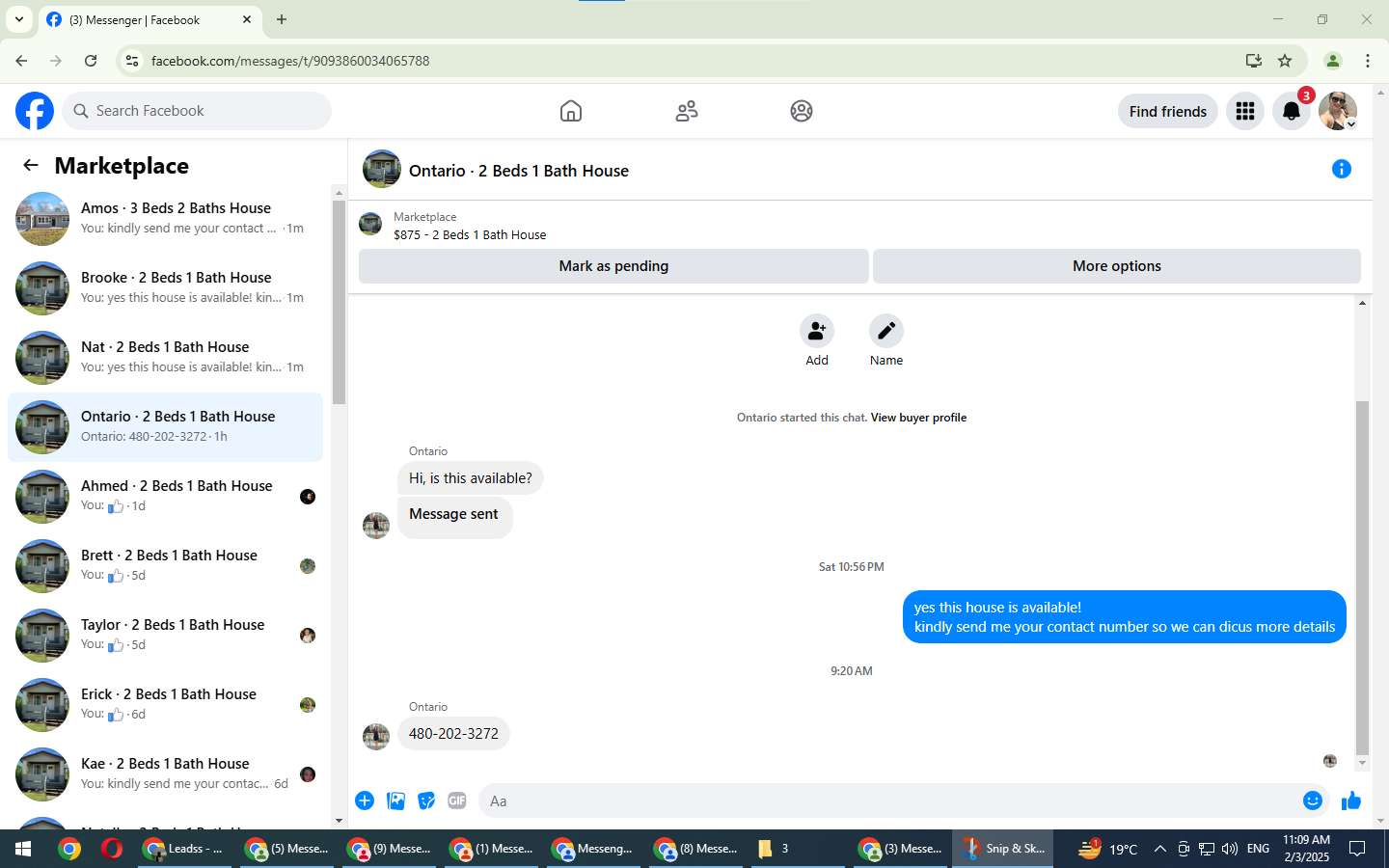Open the Friends icon in top navigation
Viewport: 1389px width, 868px height.
tap(687, 111)
